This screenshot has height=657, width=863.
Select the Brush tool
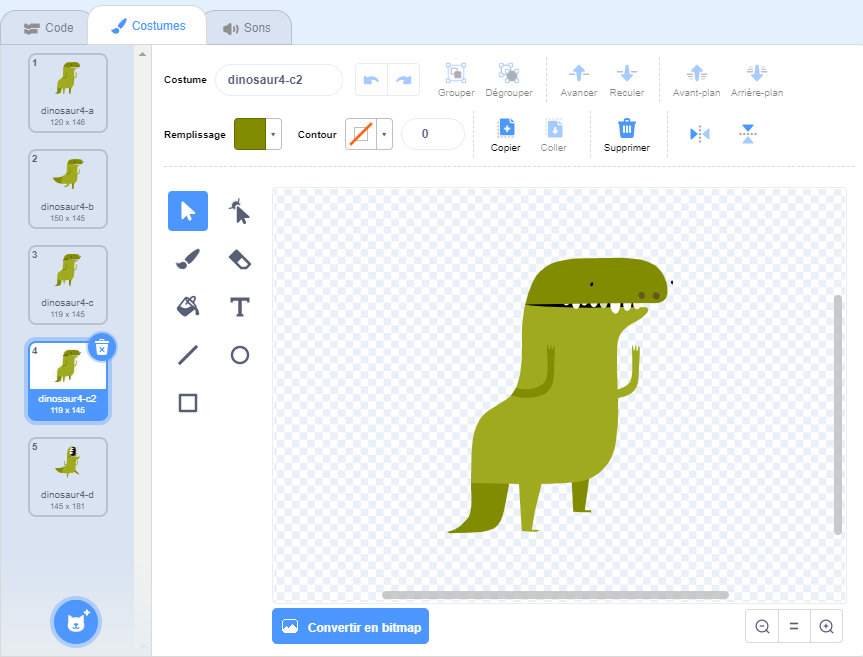[x=188, y=259]
